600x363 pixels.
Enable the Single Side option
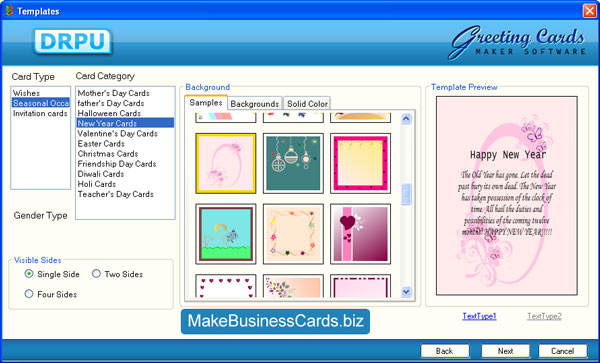(x=29, y=274)
